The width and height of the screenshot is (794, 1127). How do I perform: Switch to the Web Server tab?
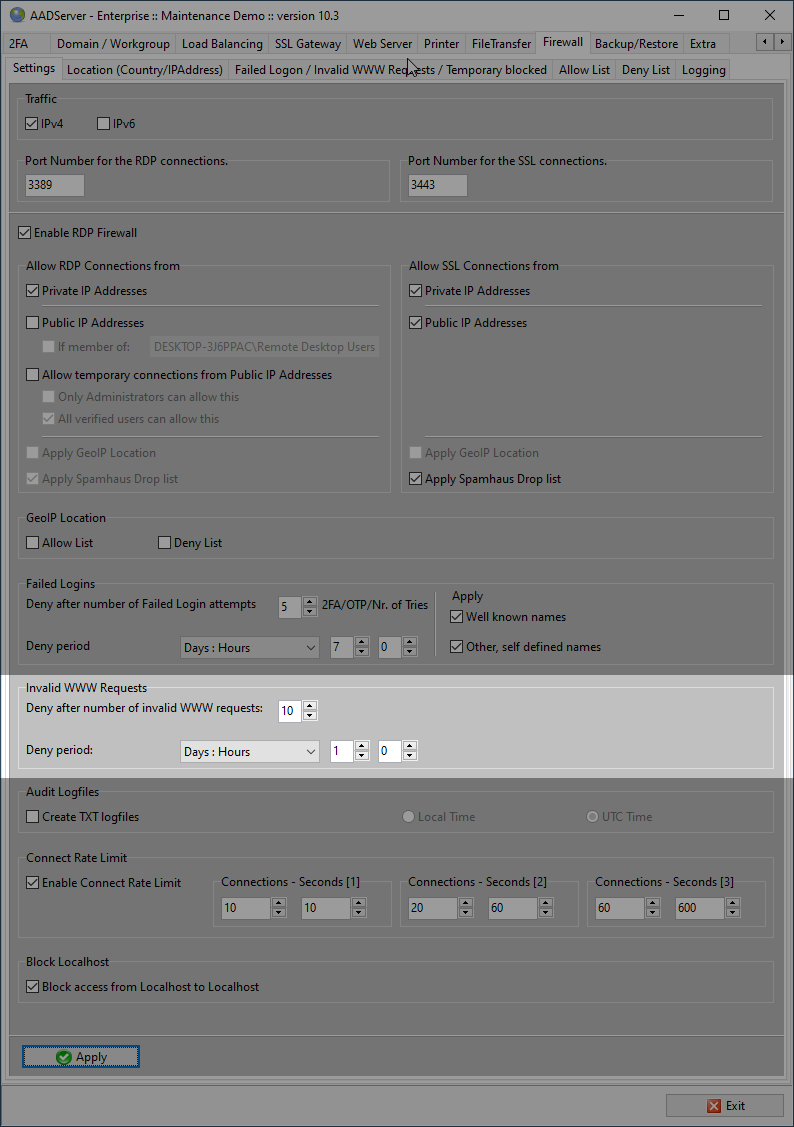click(x=382, y=44)
